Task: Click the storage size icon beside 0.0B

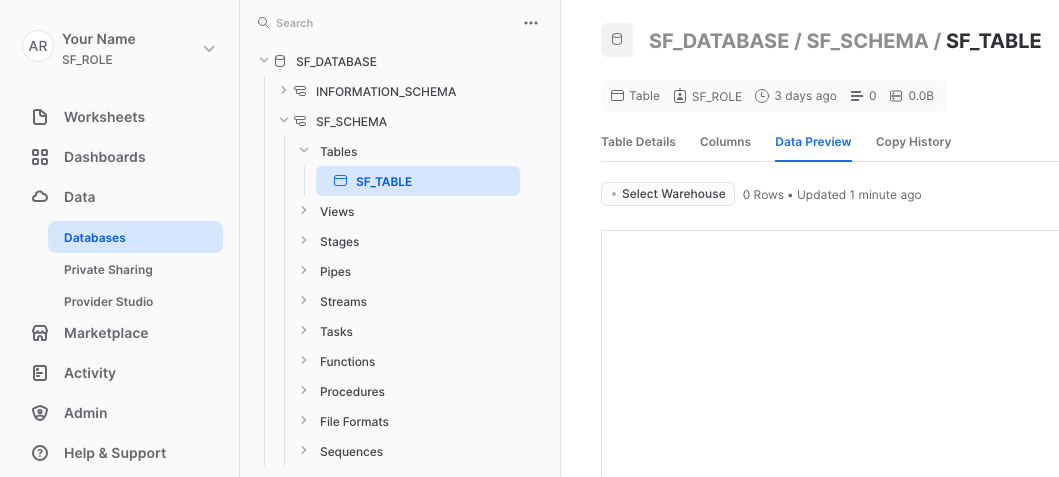Action: [896, 96]
